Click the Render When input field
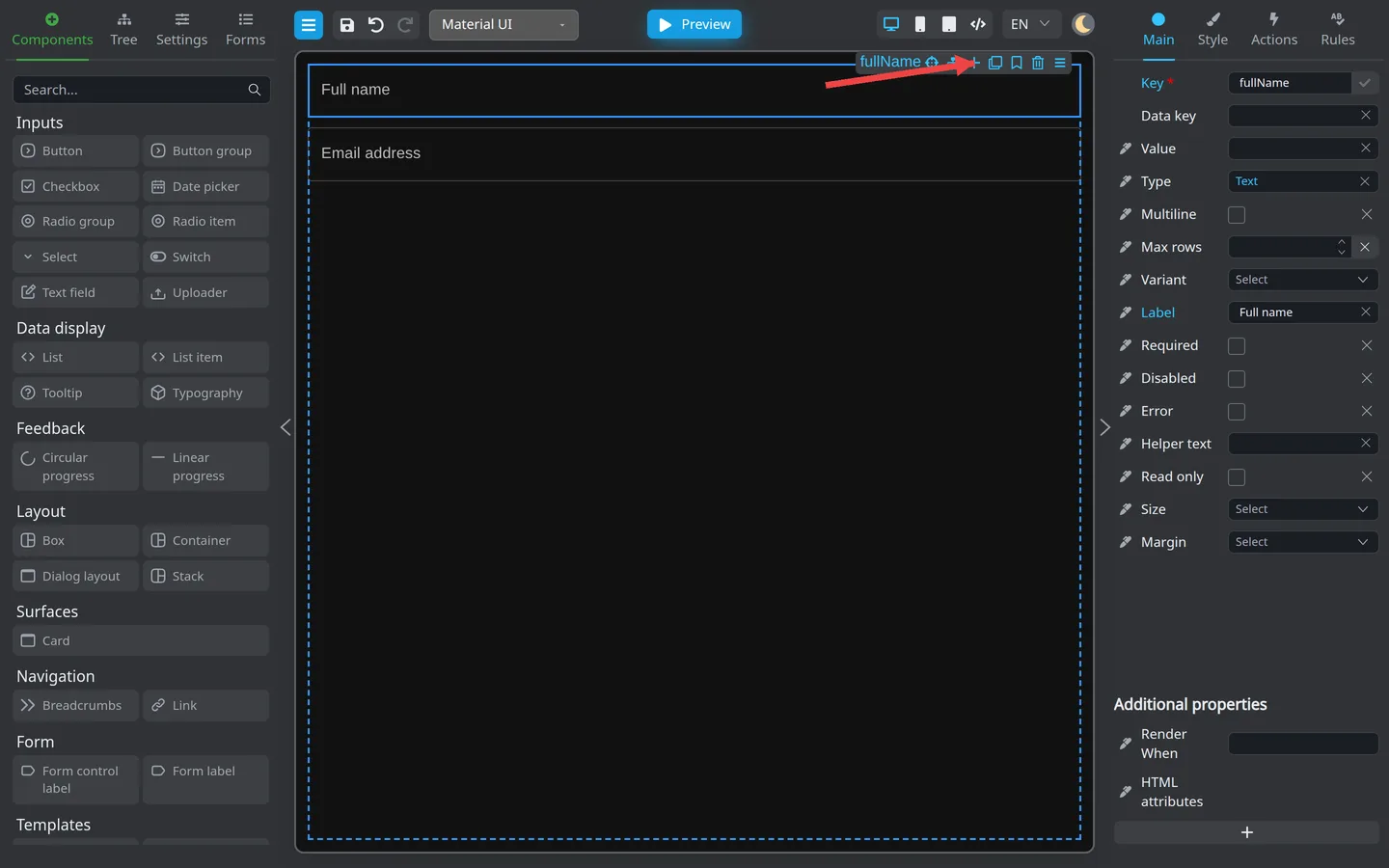 click(x=1303, y=744)
